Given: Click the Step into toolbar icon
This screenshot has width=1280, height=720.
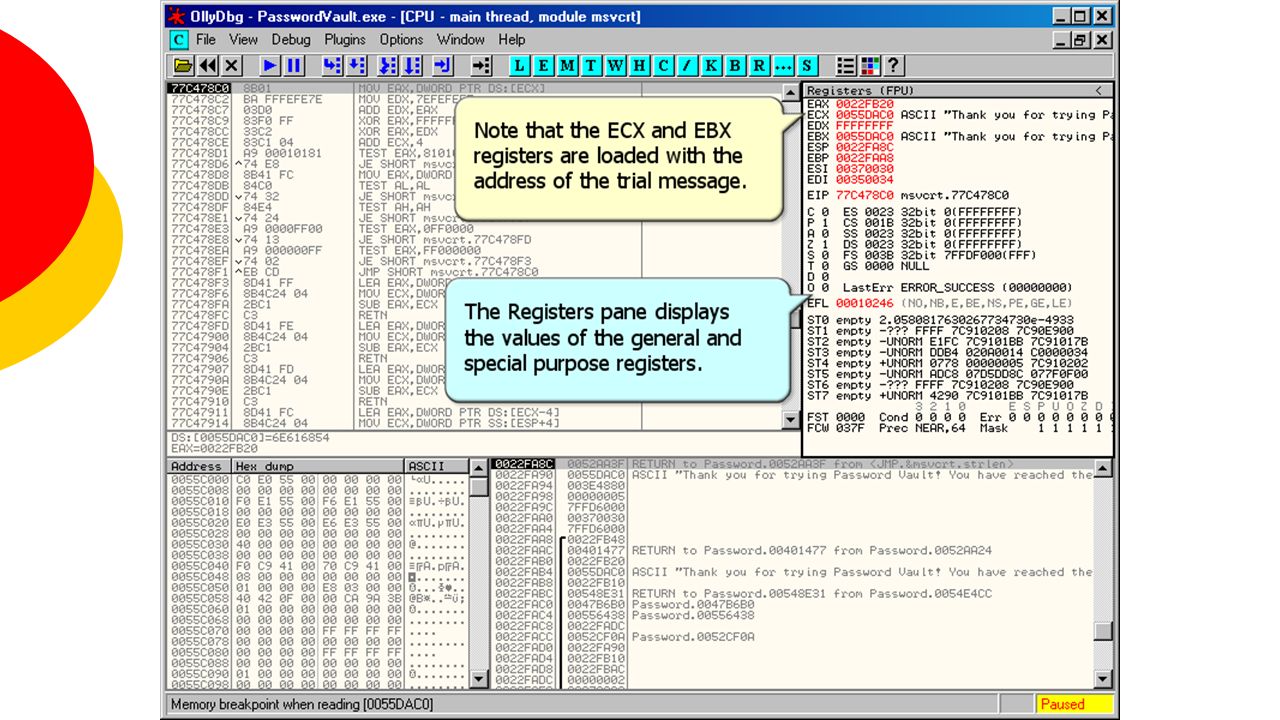Looking at the screenshot, I should [x=332, y=66].
